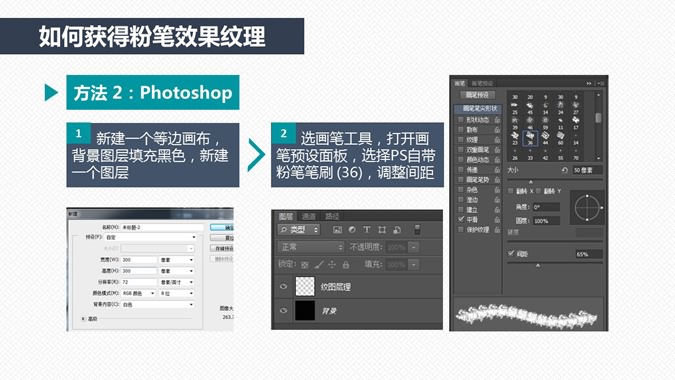675x380 pixels.
Task: Open the 正常 blend mode dropdown
Action: (311, 247)
